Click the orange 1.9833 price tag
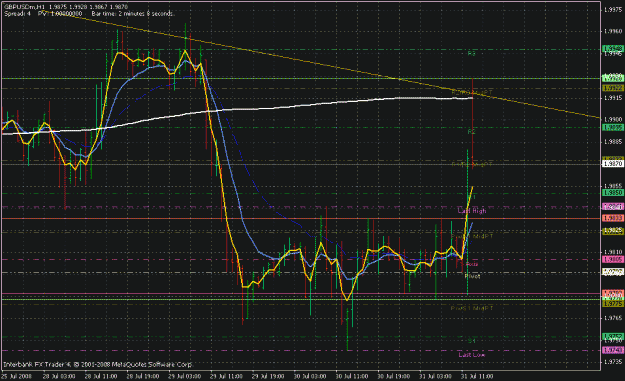 (613, 218)
